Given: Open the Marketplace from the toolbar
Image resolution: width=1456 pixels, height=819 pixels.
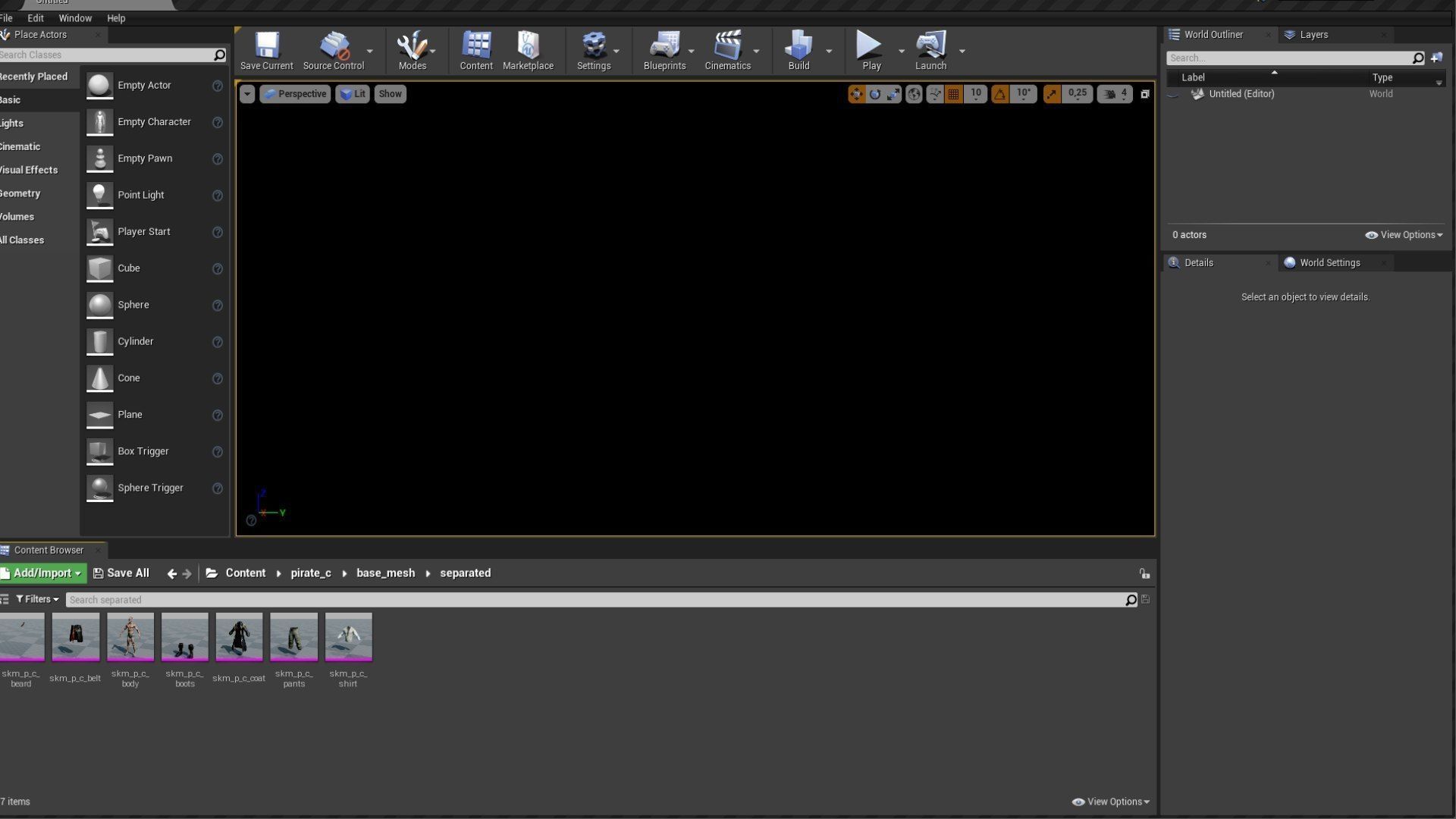Looking at the screenshot, I should point(528,51).
